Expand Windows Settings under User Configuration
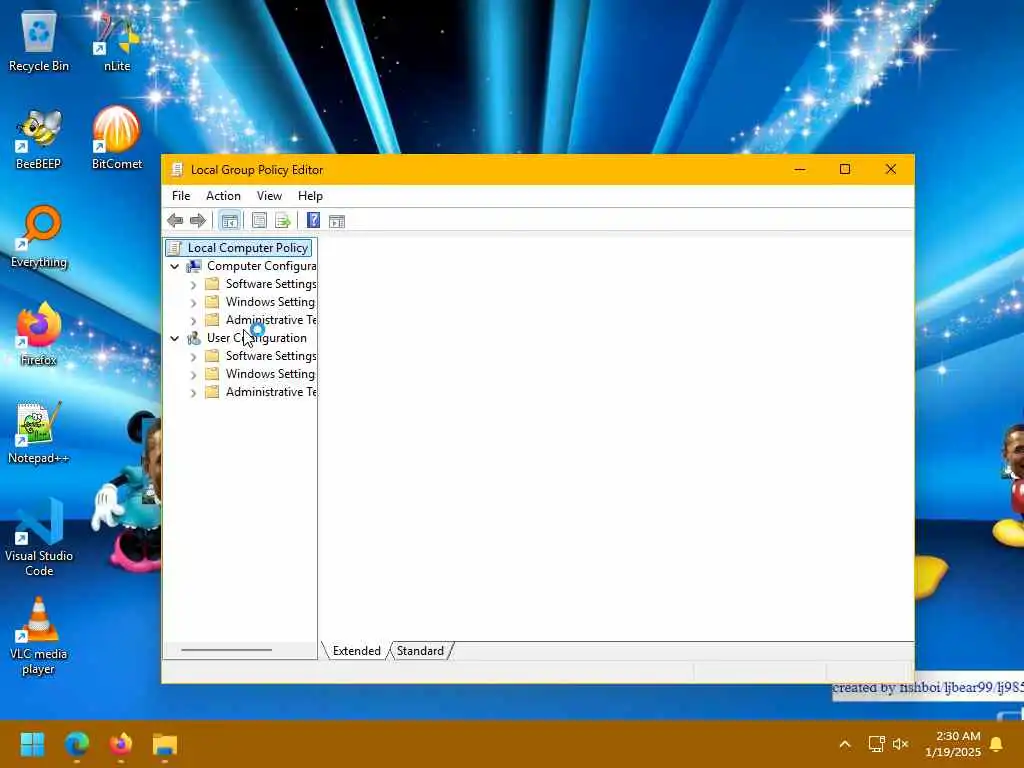The width and height of the screenshot is (1024, 768). [x=193, y=374]
